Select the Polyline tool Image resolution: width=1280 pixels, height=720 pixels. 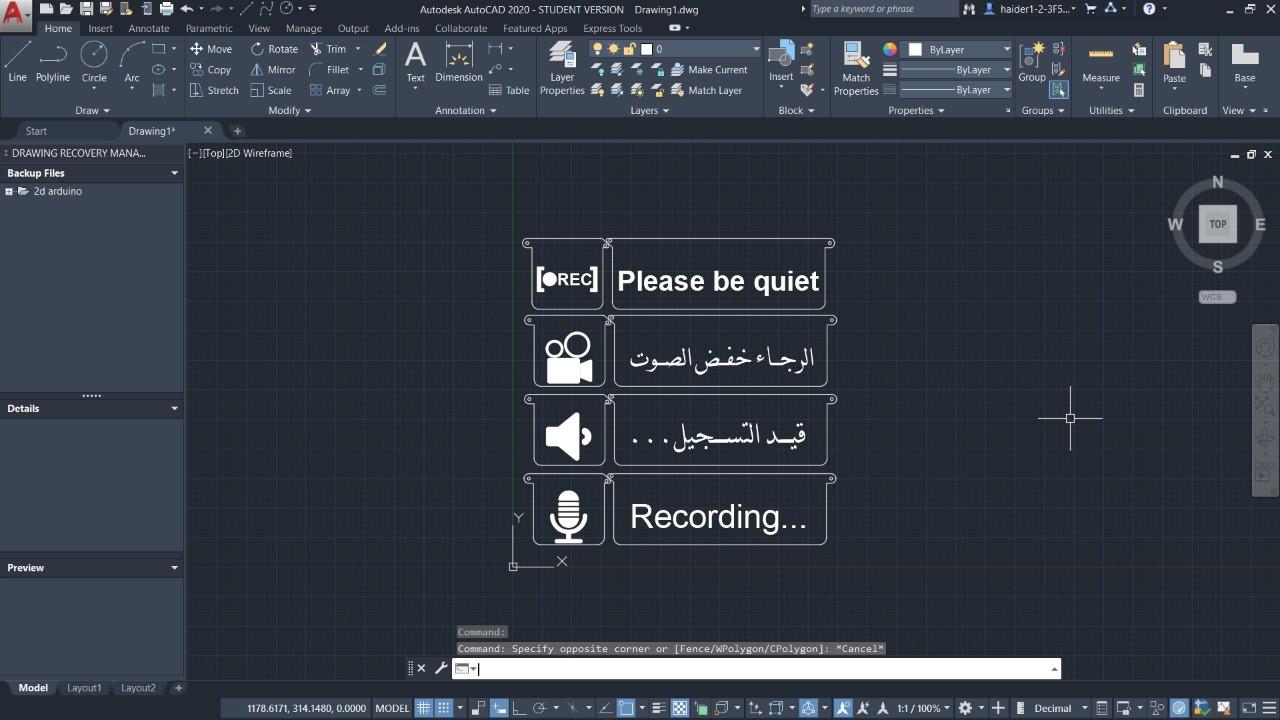53,62
